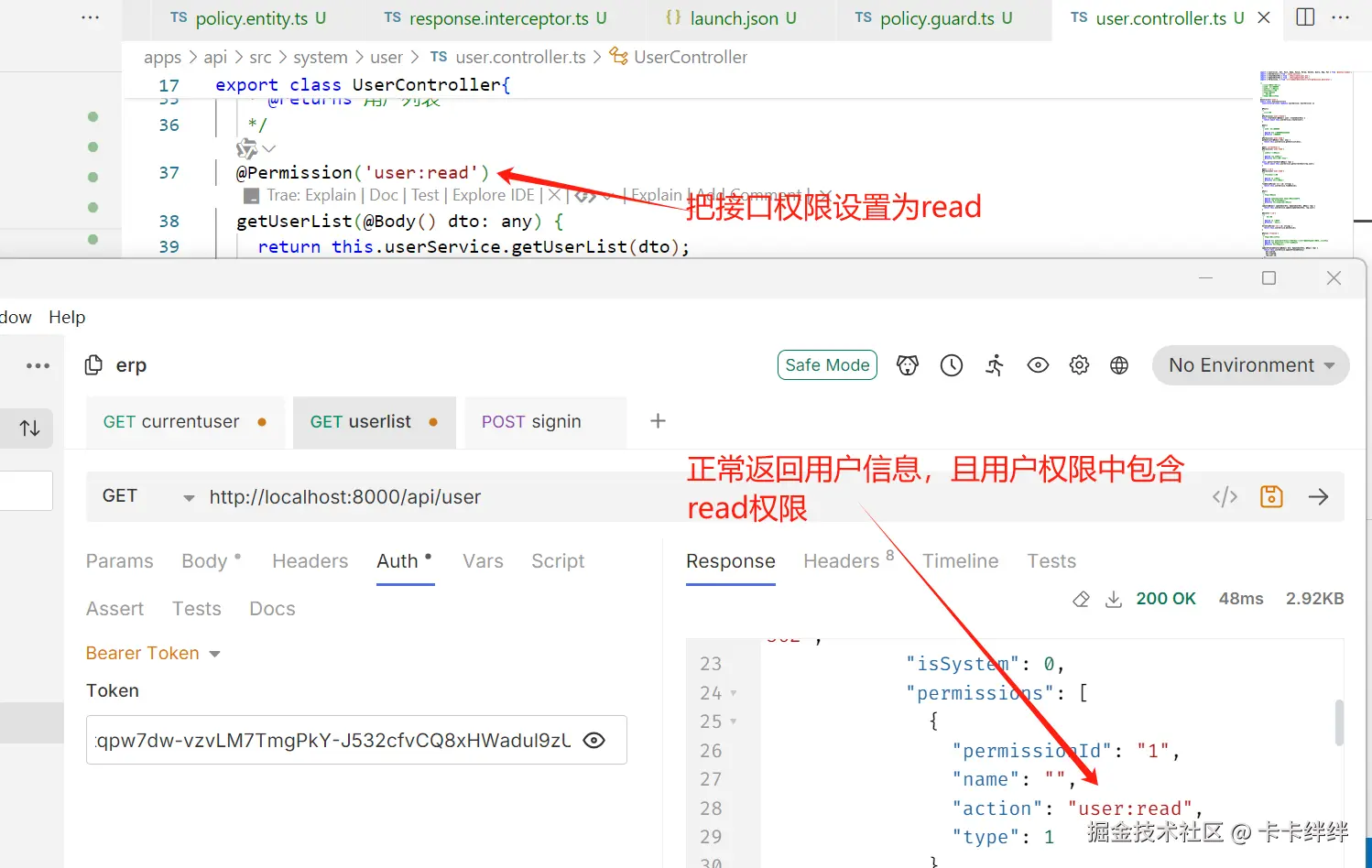The width and height of the screenshot is (1372, 868).
Task: Open the Vars tab
Action: click(483, 561)
